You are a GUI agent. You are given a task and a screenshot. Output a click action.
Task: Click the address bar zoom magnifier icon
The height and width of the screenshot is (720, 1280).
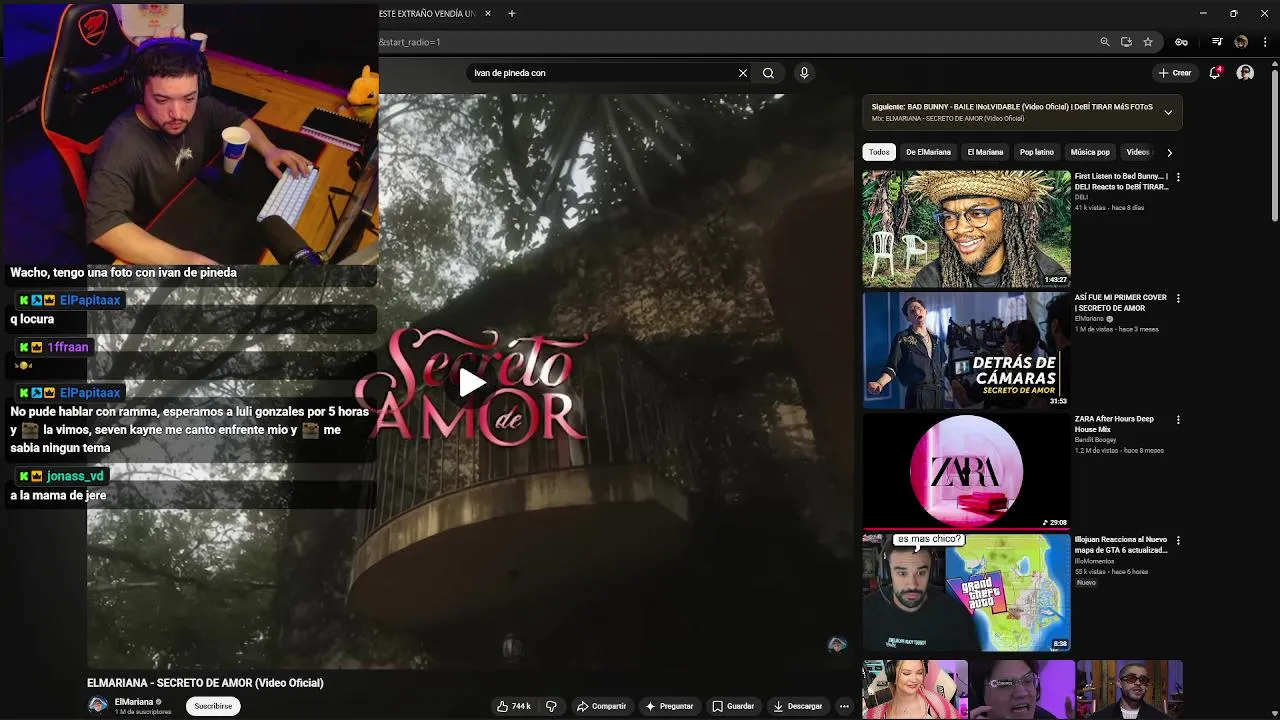1105,42
